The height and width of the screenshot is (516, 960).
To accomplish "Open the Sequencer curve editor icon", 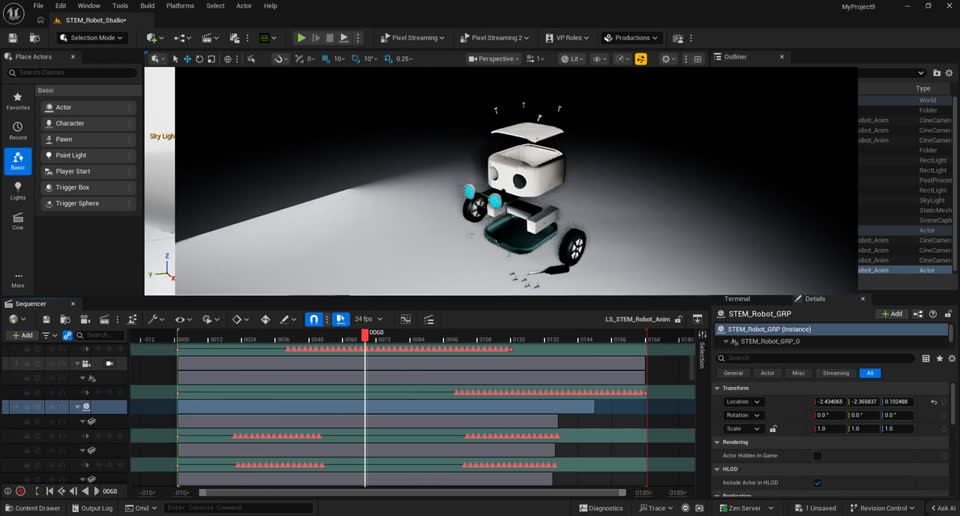I will click(x=405, y=320).
